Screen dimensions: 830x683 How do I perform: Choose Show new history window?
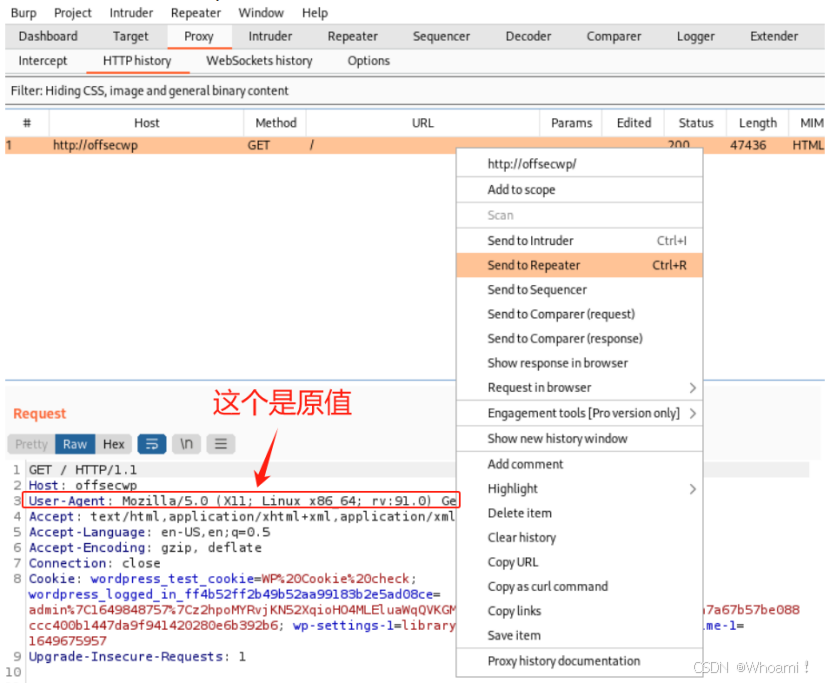click(580, 438)
